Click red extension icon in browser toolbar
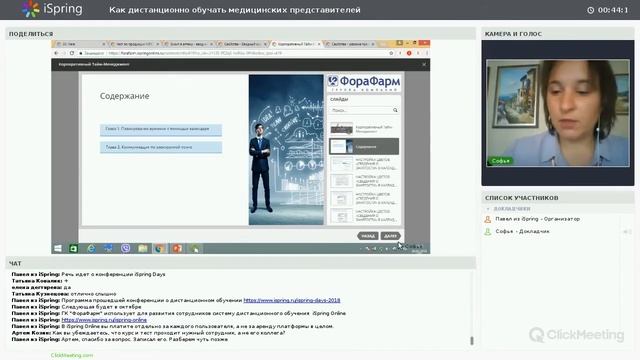The height and width of the screenshot is (360, 640). coord(409,53)
